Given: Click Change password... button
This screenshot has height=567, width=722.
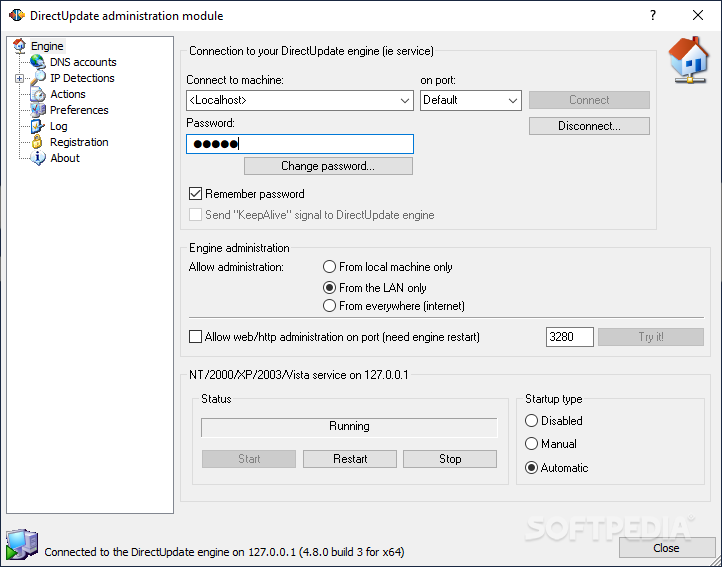Looking at the screenshot, I should (328, 166).
